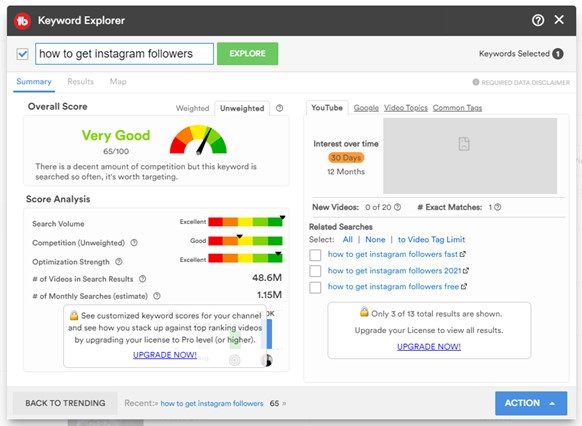Click help icon next to Exact Matches
The height and width of the screenshot is (426, 582).
click(x=498, y=207)
